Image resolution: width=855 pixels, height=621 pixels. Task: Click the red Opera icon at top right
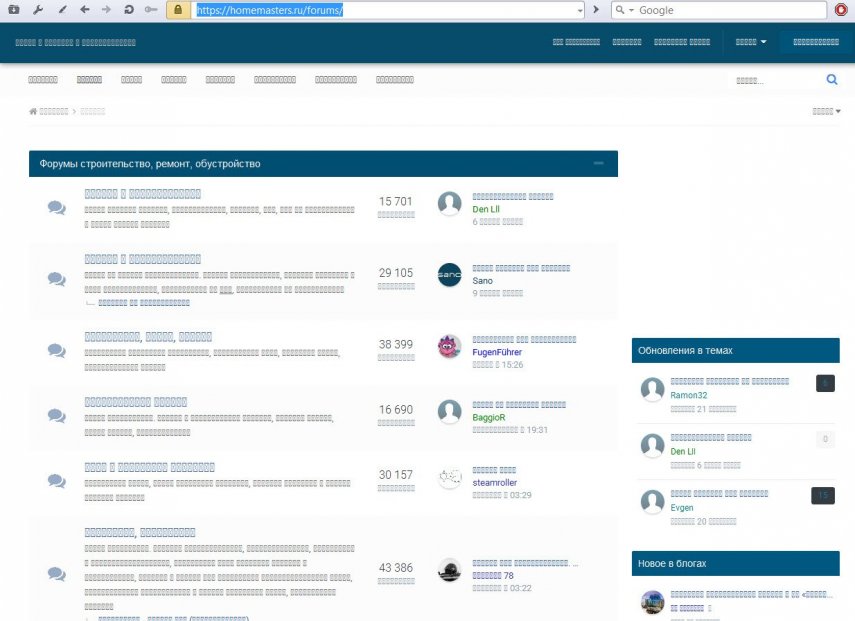tap(843, 10)
